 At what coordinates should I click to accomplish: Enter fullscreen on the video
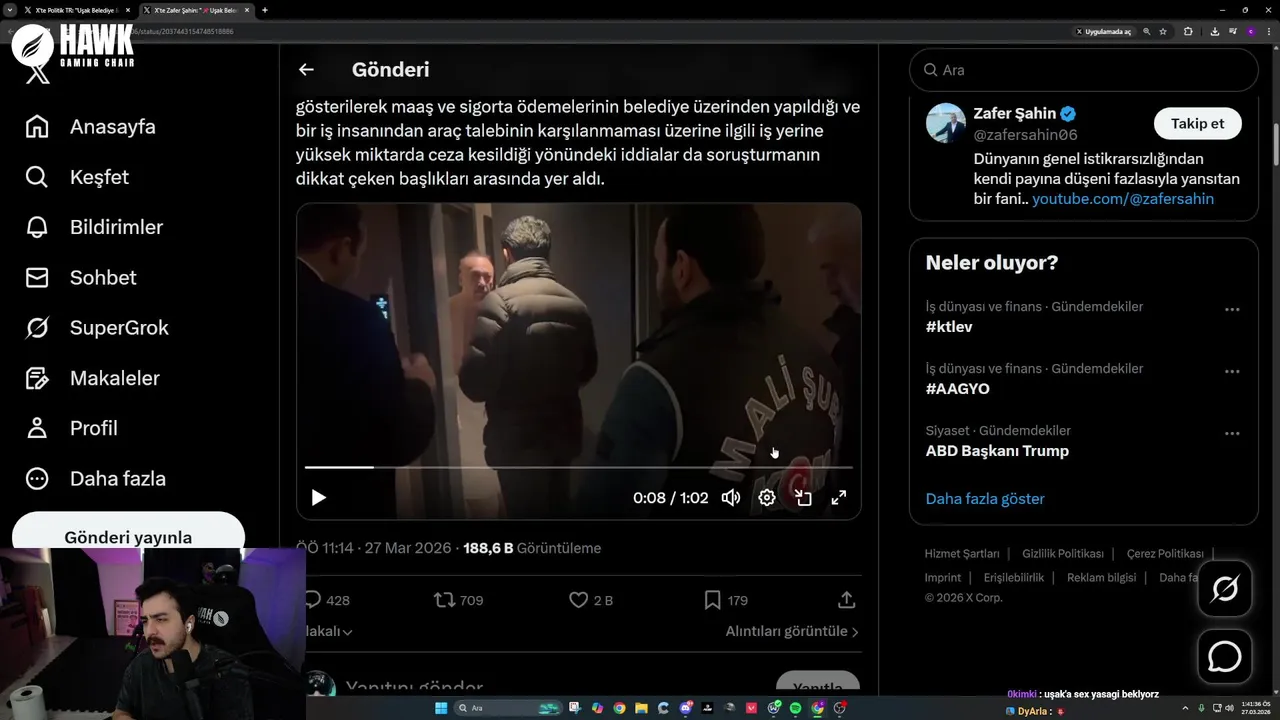839,497
